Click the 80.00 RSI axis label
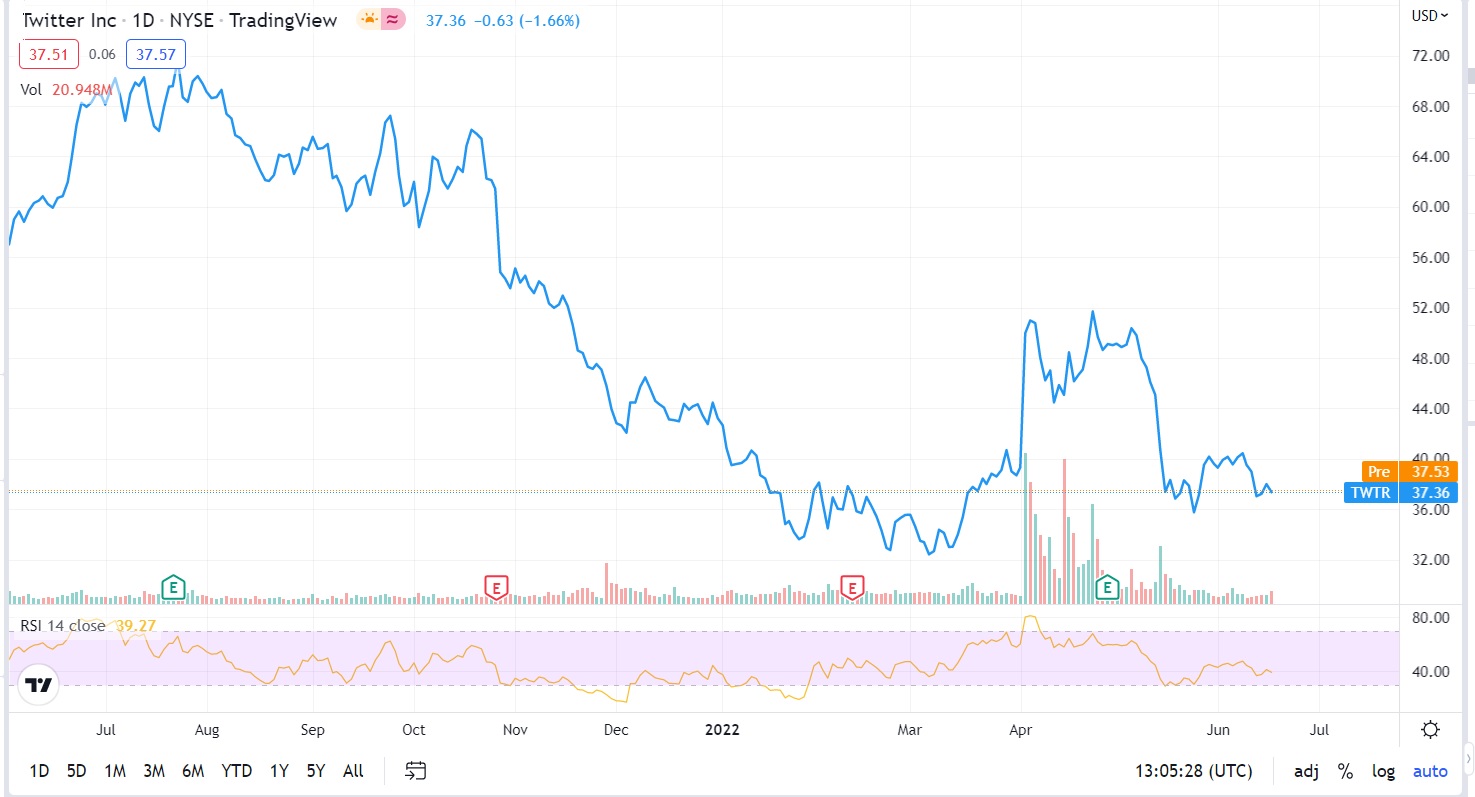The image size is (1475, 797). click(x=1430, y=618)
